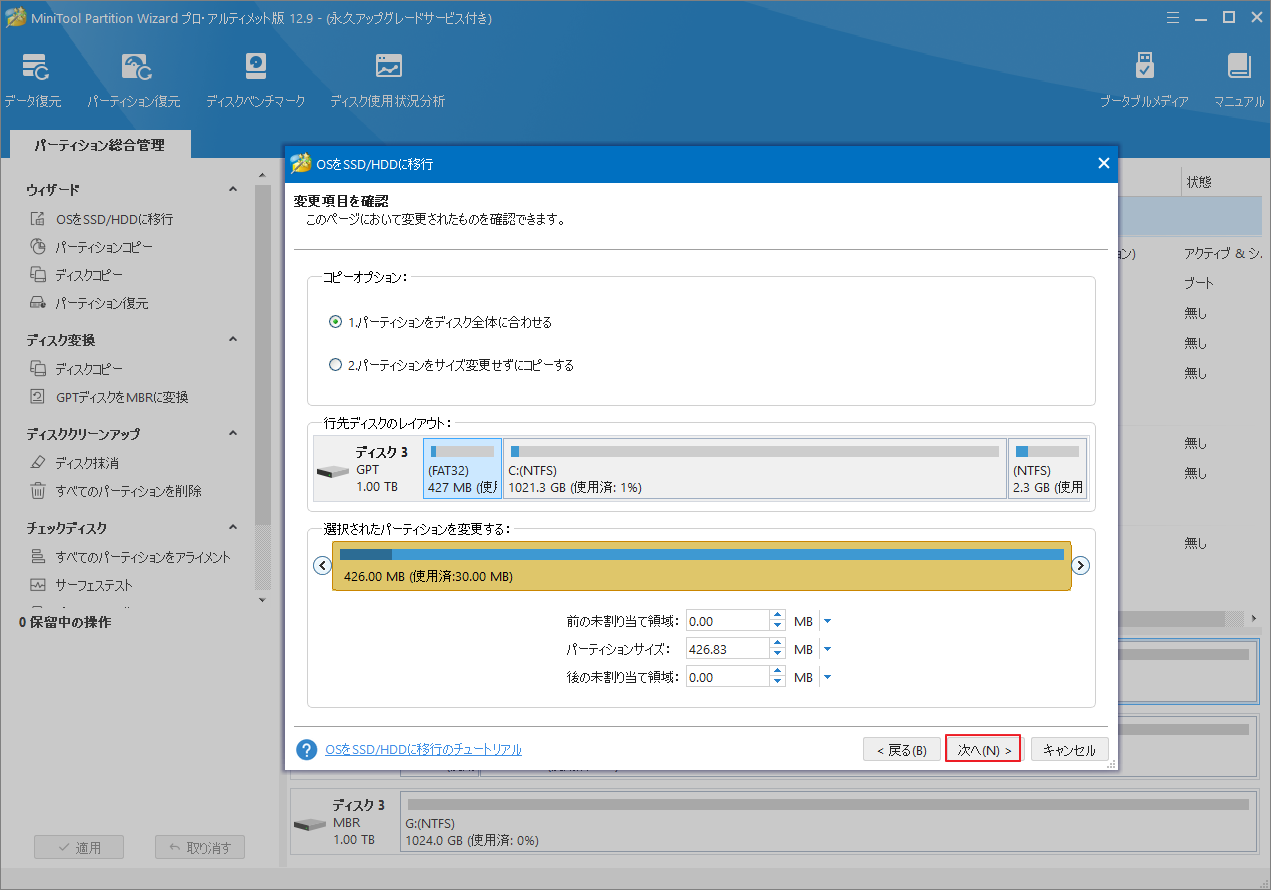1271x890 pixels.
Task: Click < 戻る(B) button
Action: pyautogui.click(x=901, y=750)
